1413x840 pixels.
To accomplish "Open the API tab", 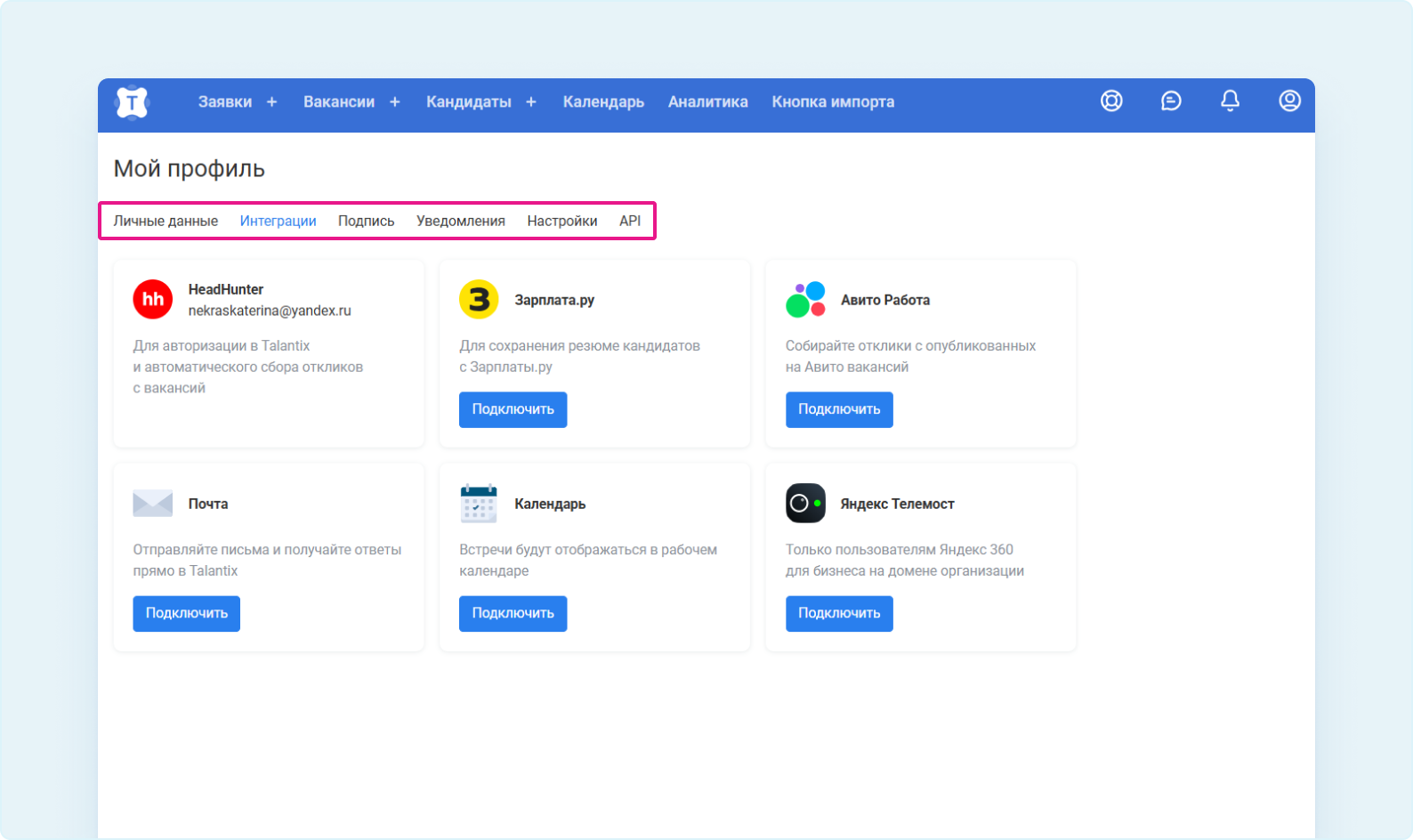I will click(630, 221).
